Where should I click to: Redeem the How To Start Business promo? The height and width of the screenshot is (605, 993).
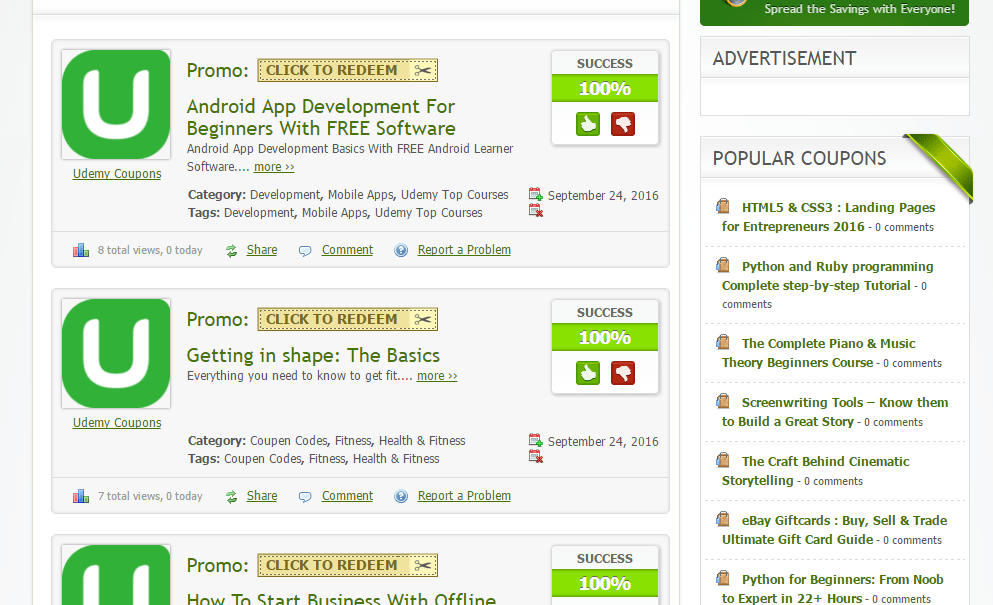347,565
